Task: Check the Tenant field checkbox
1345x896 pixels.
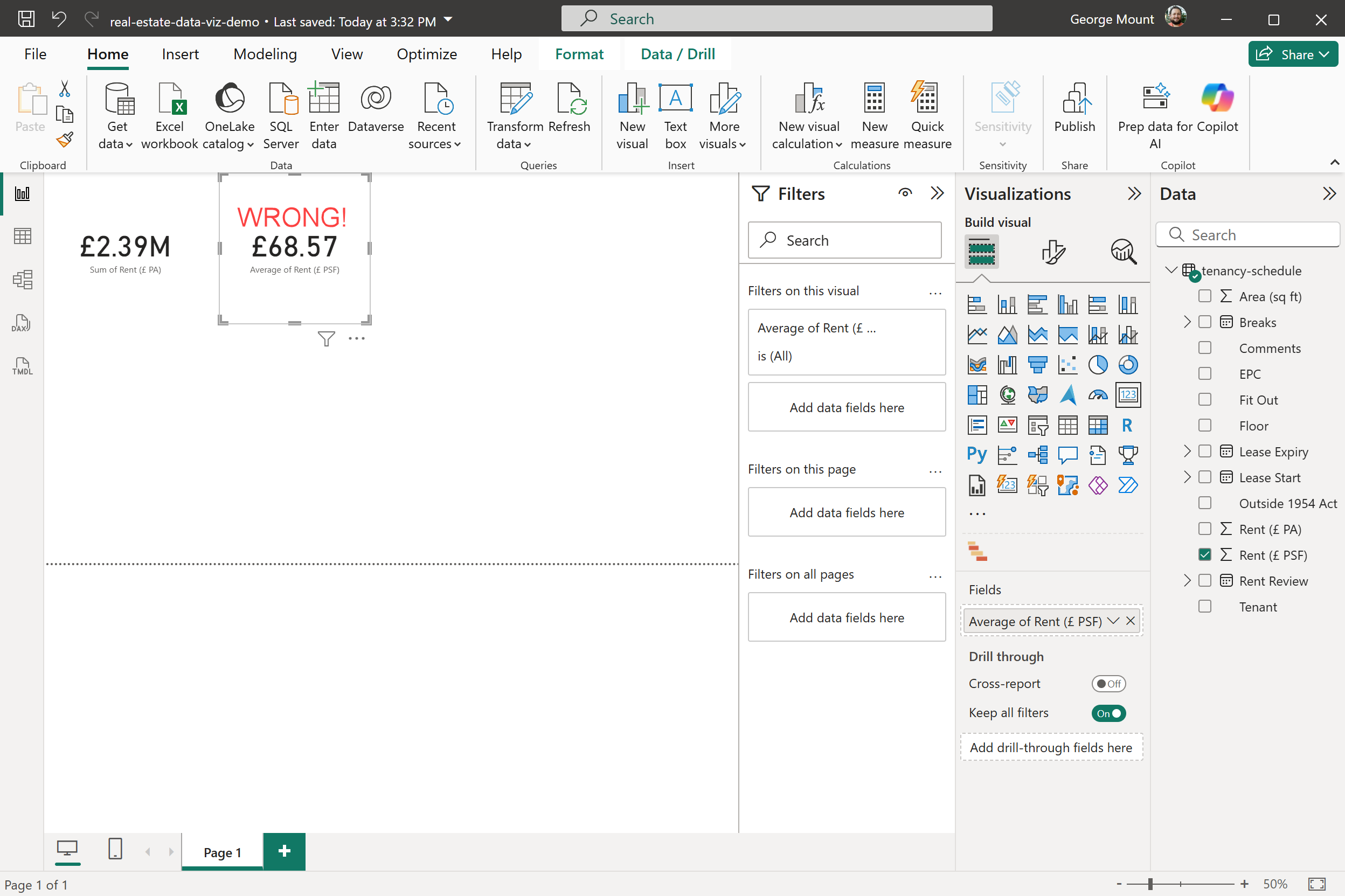Action: [x=1204, y=606]
